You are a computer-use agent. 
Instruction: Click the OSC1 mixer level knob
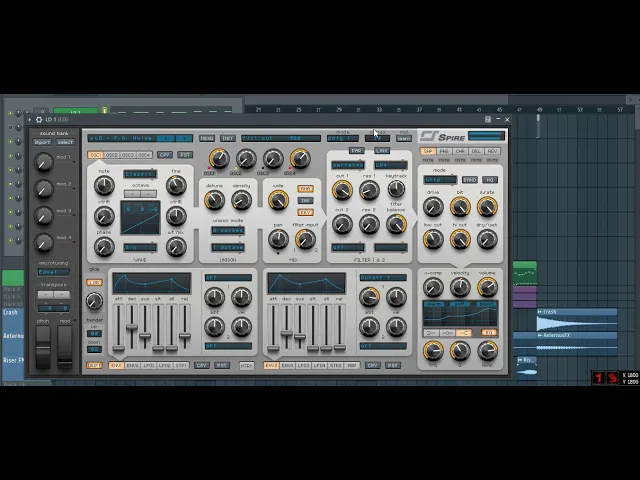click(219, 159)
